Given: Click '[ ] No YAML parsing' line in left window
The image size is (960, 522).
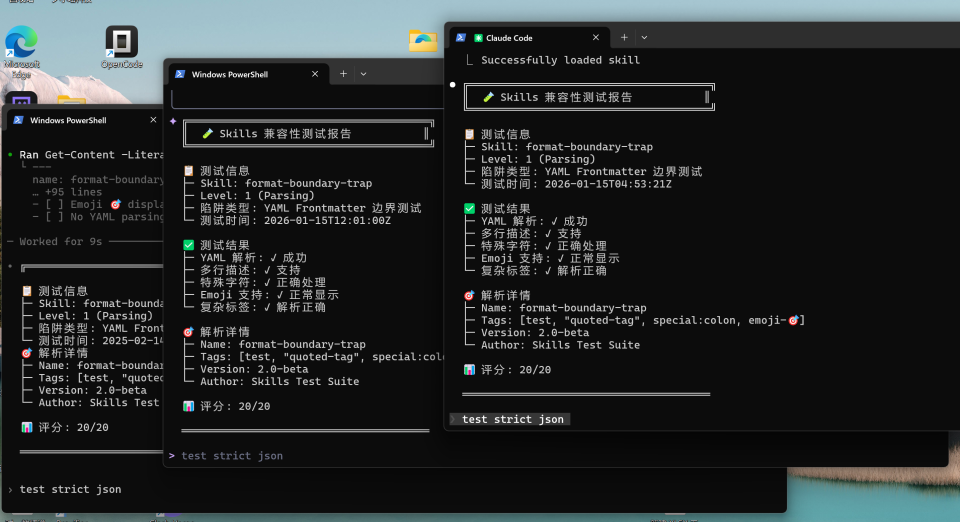Looking at the screenshot, I should (x=98, y=217).
